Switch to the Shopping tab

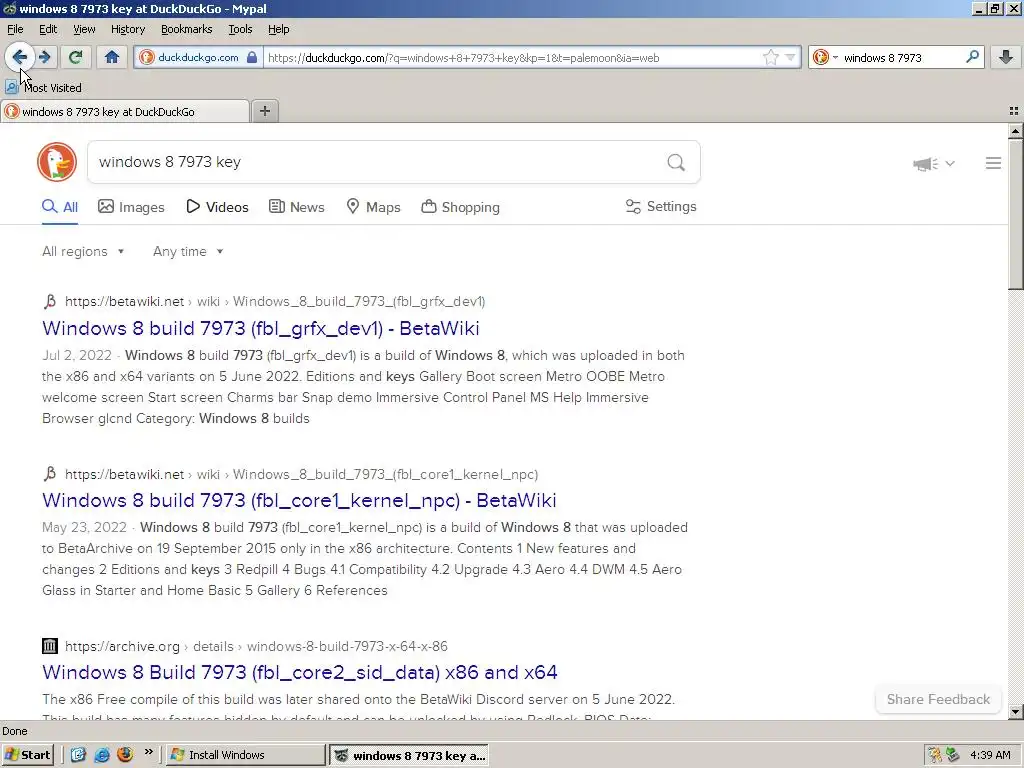coord(460,207)
